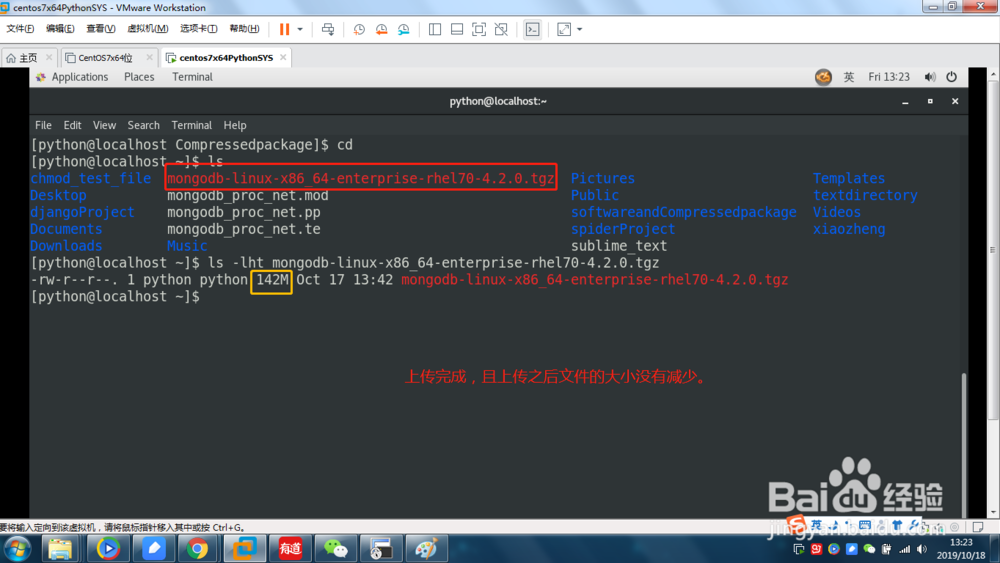This screenshot has width=1000, height=563.
Task: Minimize the python@localhost terminal window
Action: click(905, 101)
